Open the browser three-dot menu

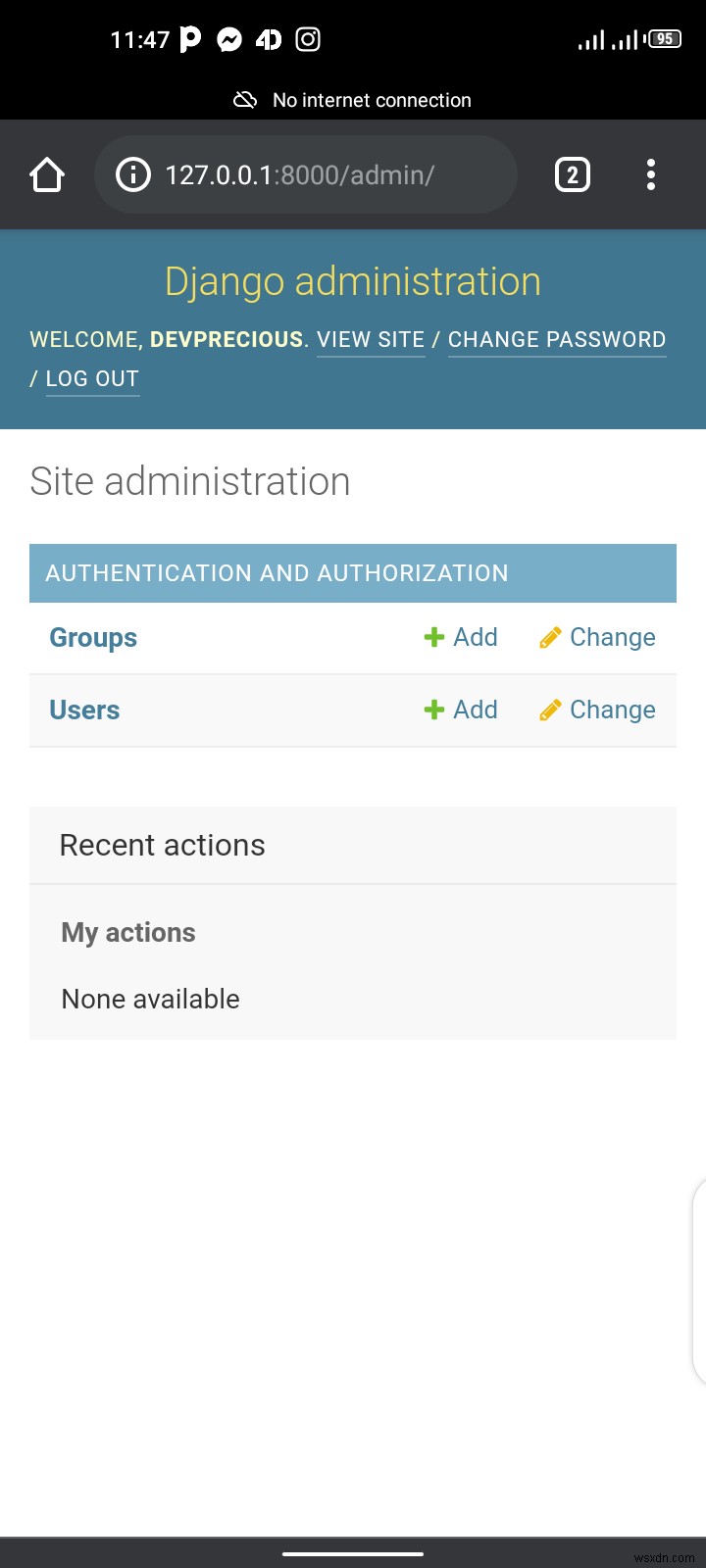(x=650, y=173)
